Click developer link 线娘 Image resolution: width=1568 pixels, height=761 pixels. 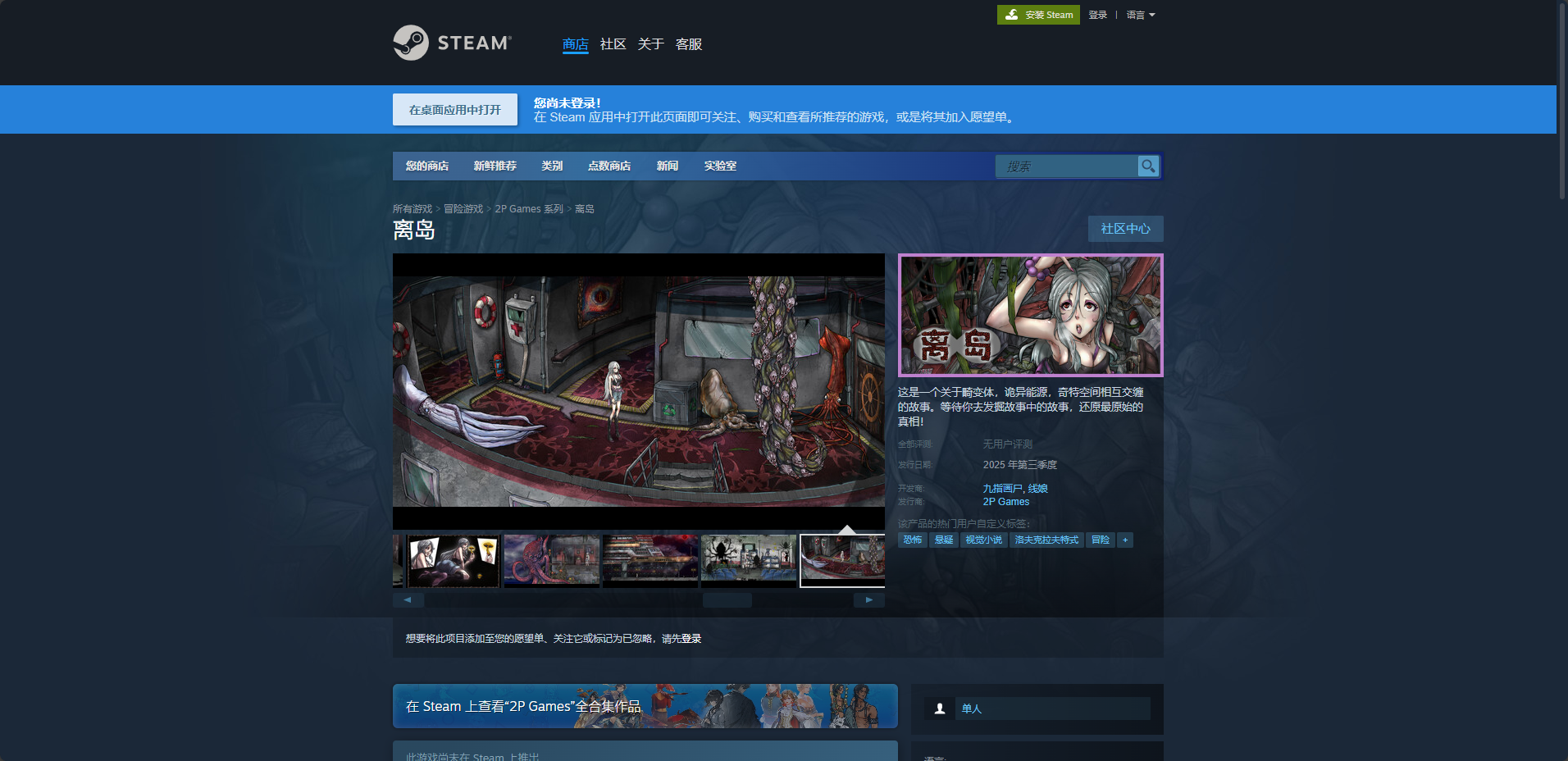(x=1038, y=489)
